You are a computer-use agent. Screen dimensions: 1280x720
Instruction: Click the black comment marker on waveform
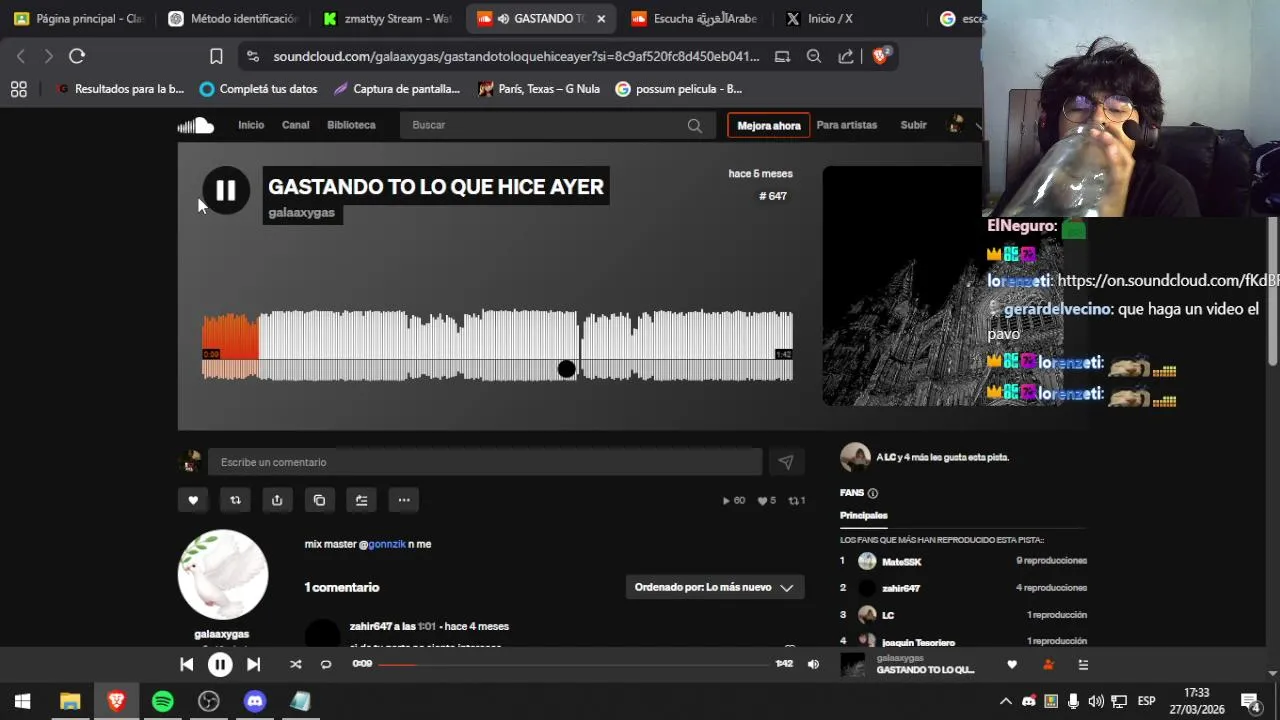coord(566,369)
